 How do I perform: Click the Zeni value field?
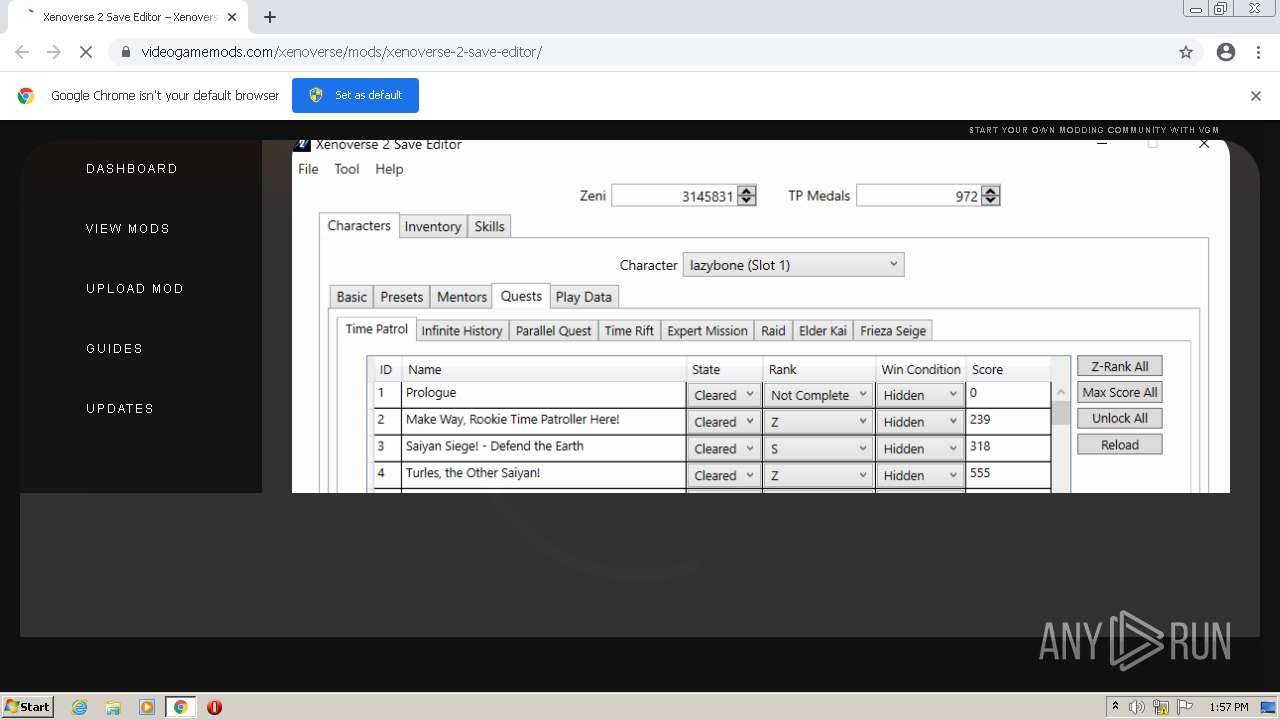click(x=674, y=196)
